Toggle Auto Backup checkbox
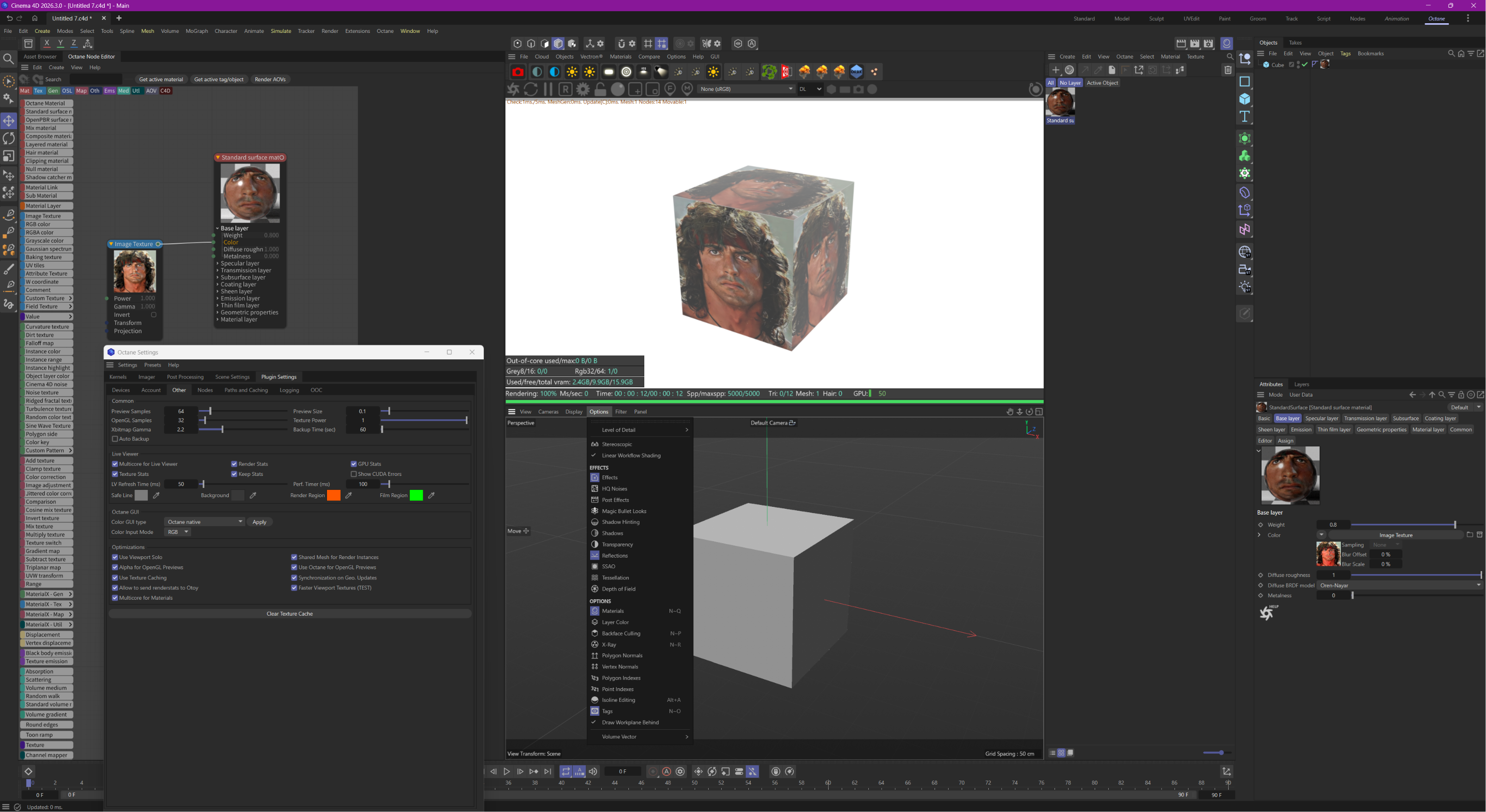This screenshot has width=1486, height=812. tap(115, 439)
